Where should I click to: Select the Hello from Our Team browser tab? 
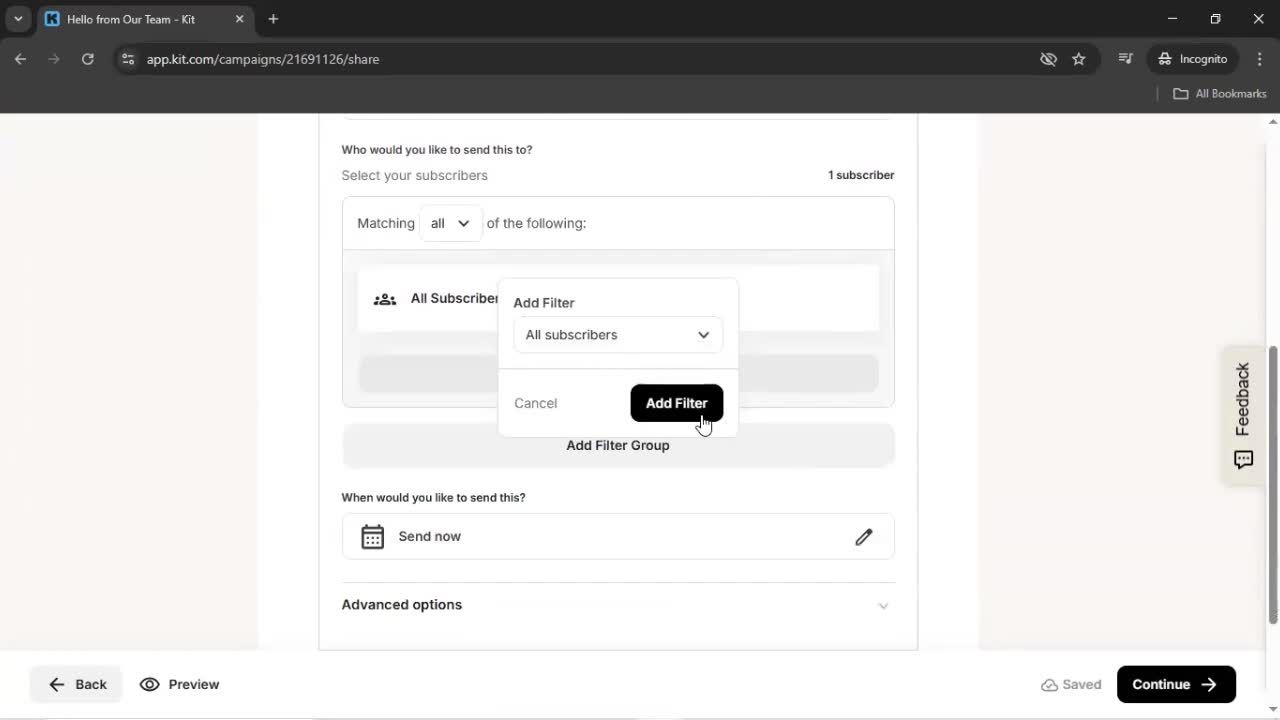130,19
